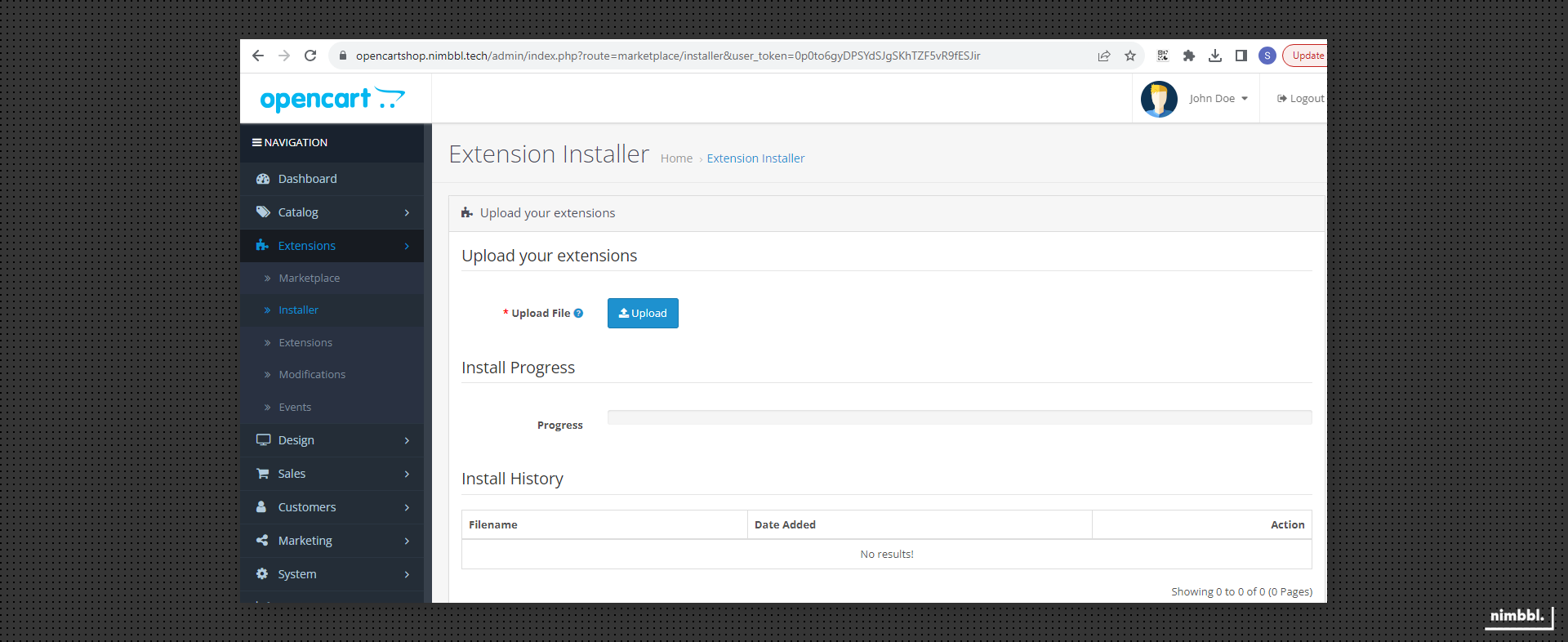
Task: Click puzzle icon in panel heading
Action: click(x=467, y=212)
